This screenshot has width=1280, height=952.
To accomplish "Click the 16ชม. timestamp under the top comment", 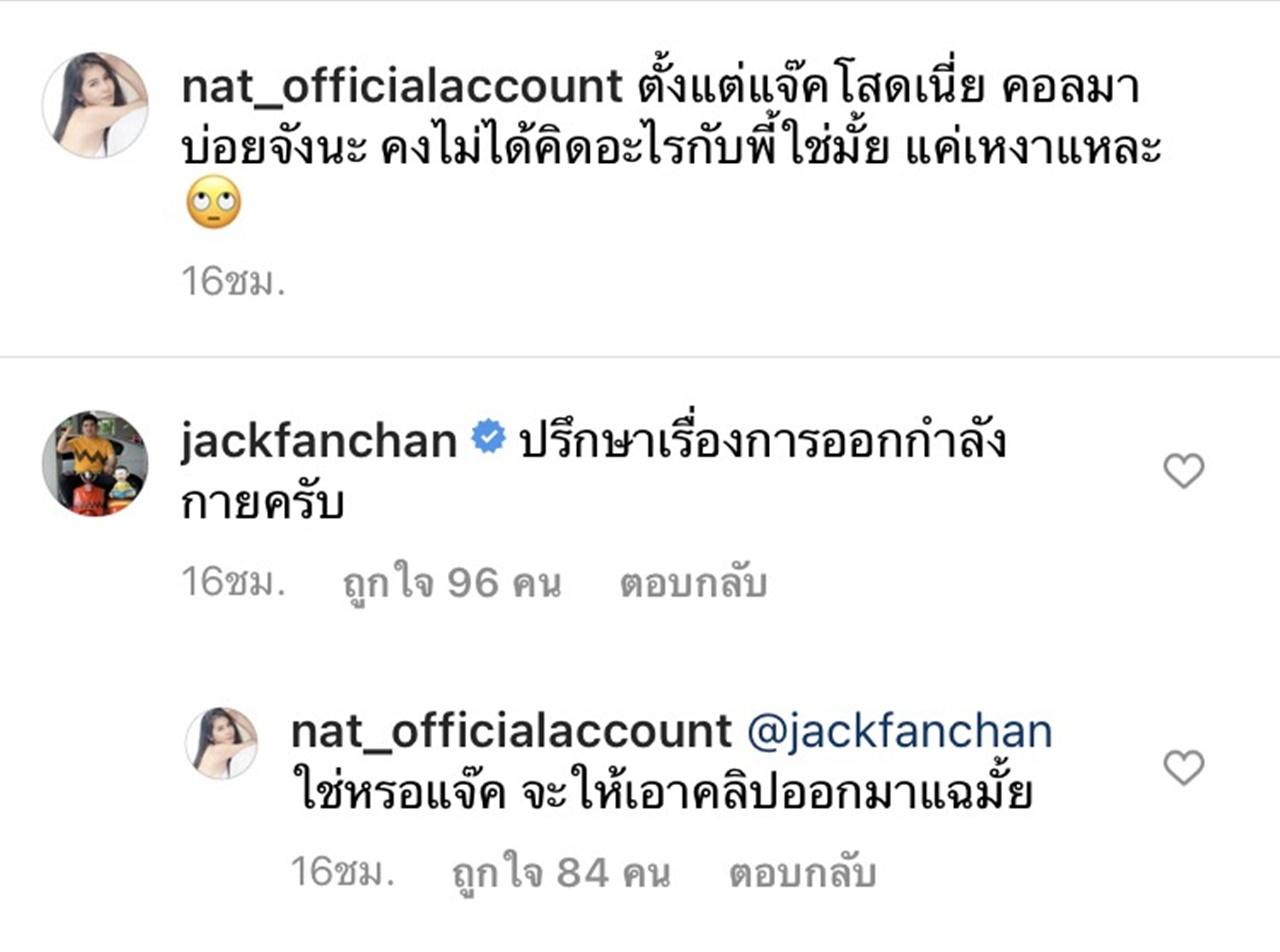I will coord(234,282).
